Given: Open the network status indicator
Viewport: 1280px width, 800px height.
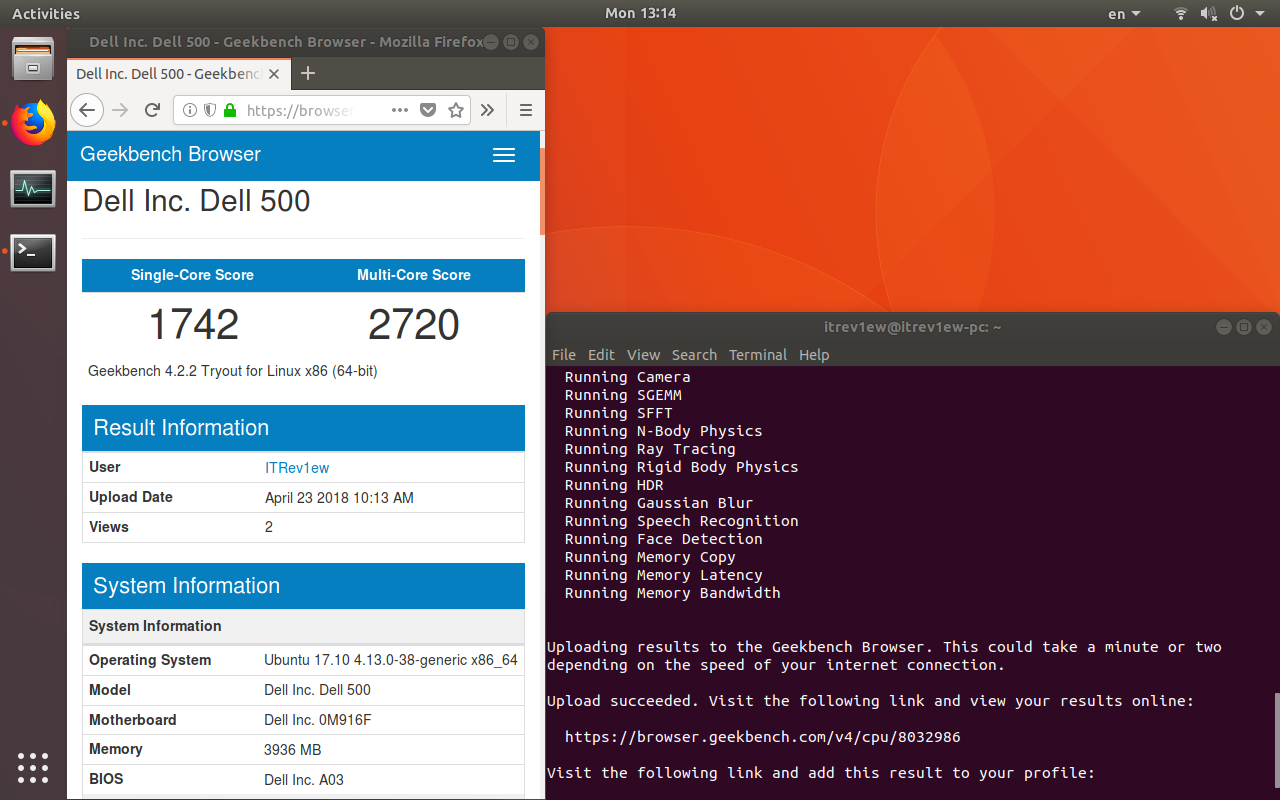Looking at the screenshot, I should 1181,13.
